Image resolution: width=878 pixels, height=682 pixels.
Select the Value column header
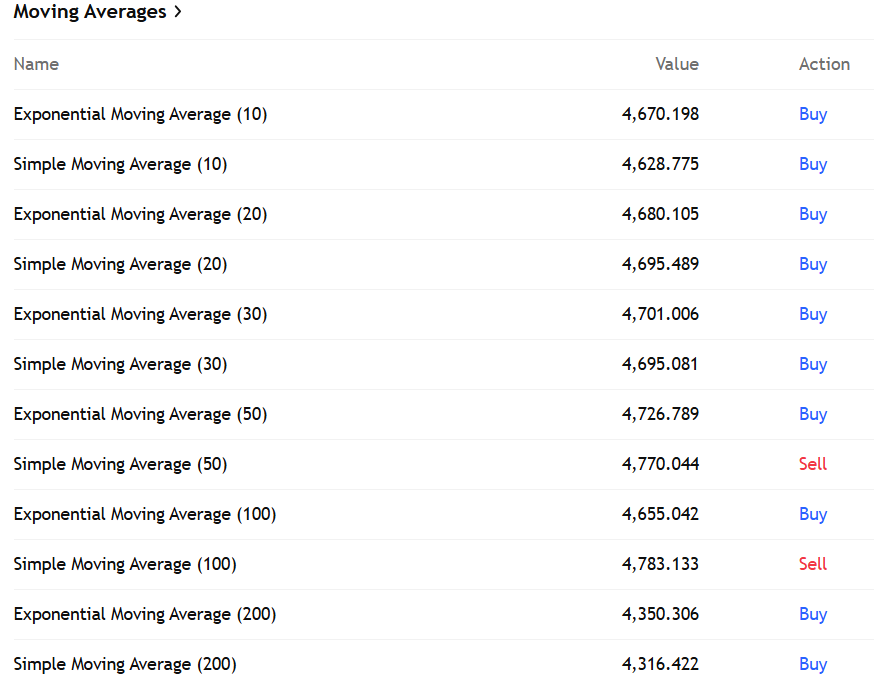[x=677, y=64]
